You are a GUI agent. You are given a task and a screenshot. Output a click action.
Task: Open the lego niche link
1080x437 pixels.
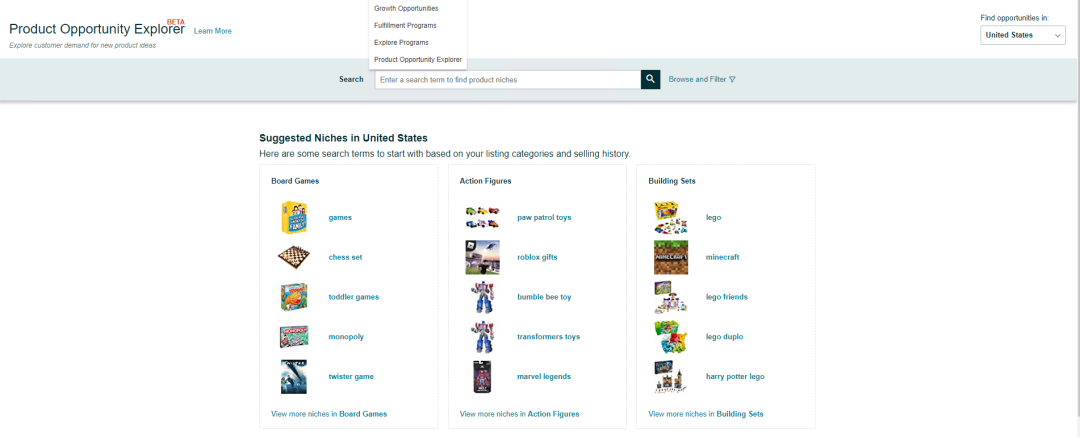714,217
